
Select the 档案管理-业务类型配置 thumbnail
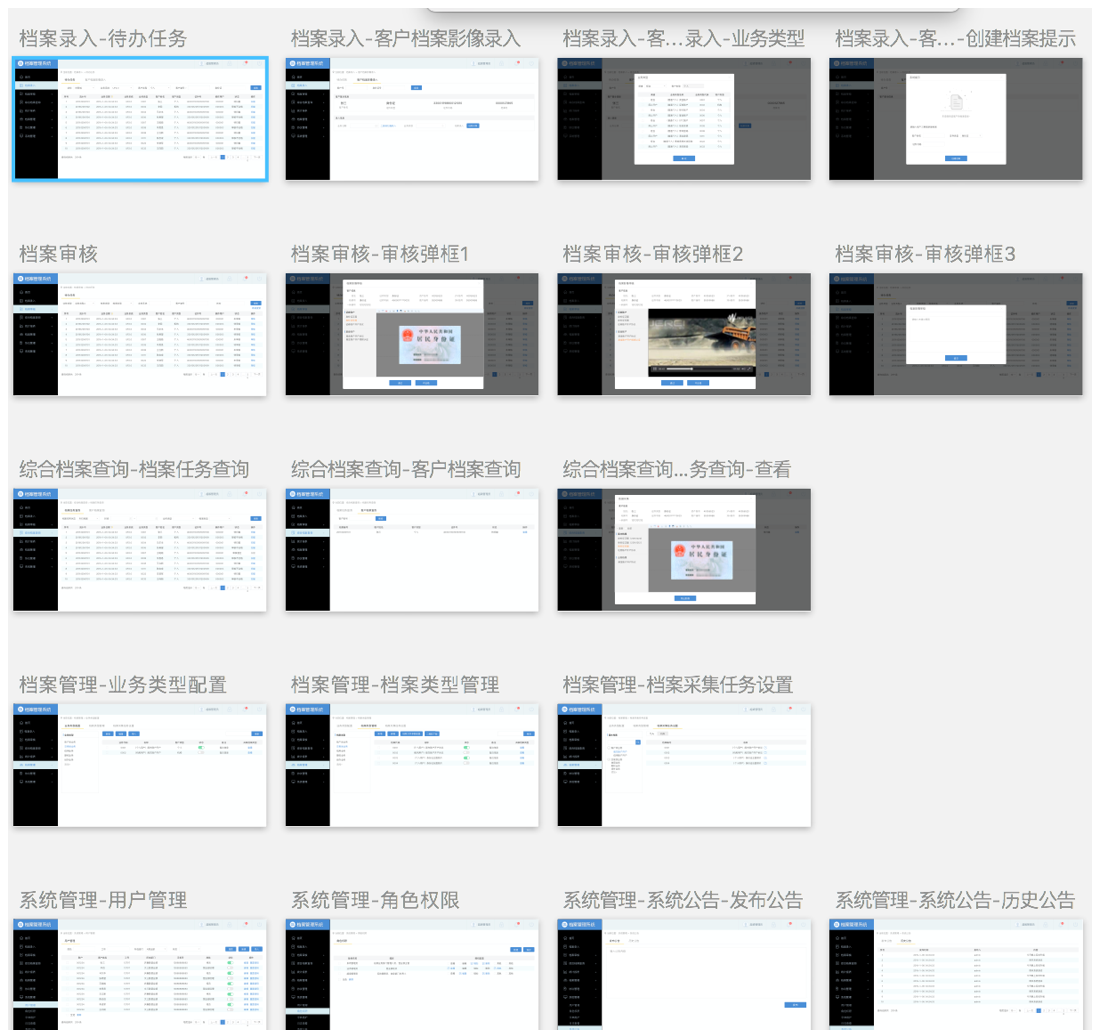[140, 766]
